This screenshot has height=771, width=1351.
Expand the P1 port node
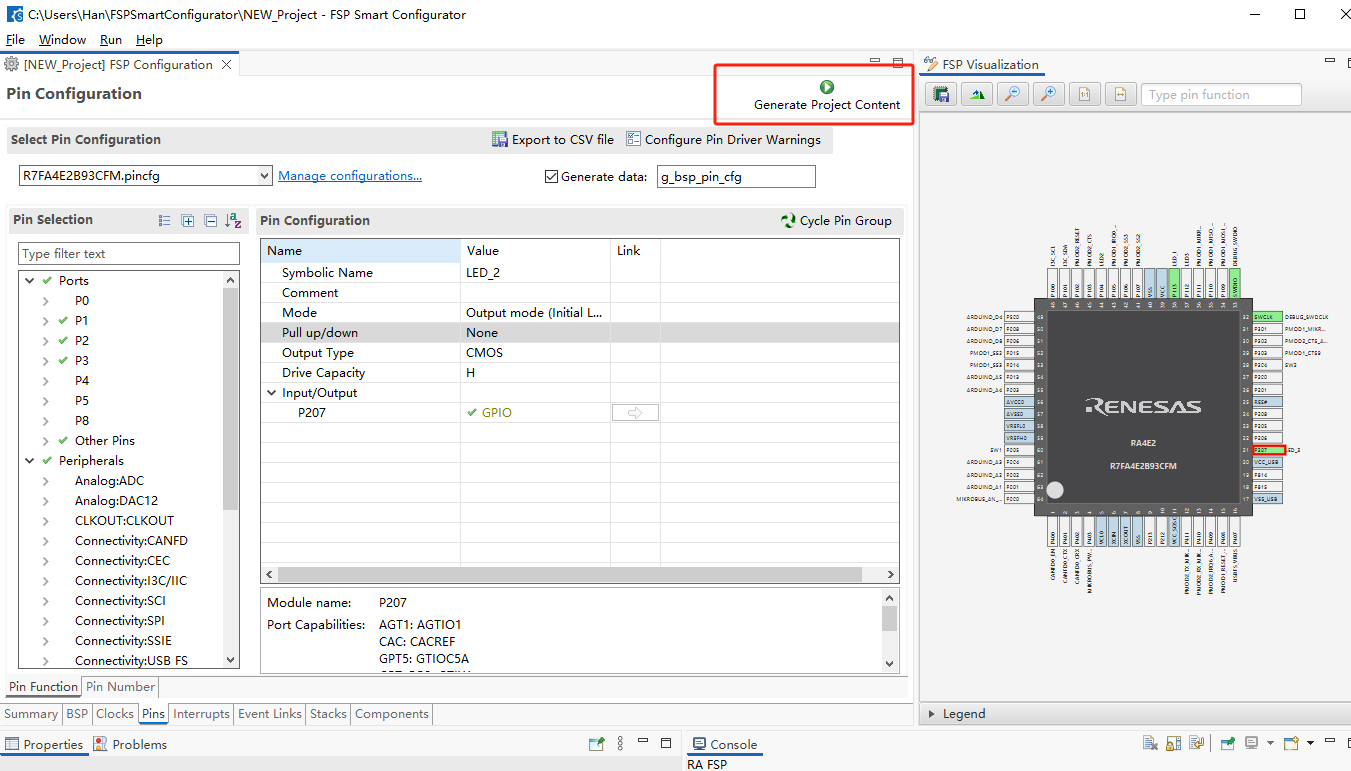(x=46, y=321)
